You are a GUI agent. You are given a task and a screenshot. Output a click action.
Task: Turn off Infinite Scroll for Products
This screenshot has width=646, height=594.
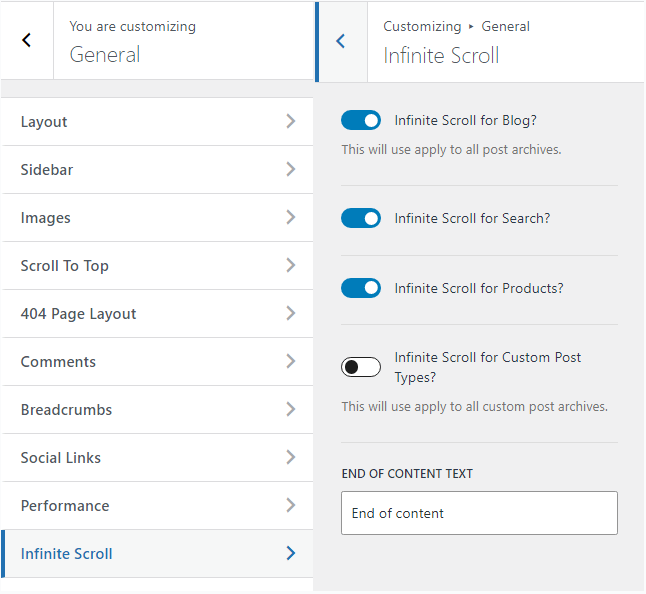coord(361,288)
